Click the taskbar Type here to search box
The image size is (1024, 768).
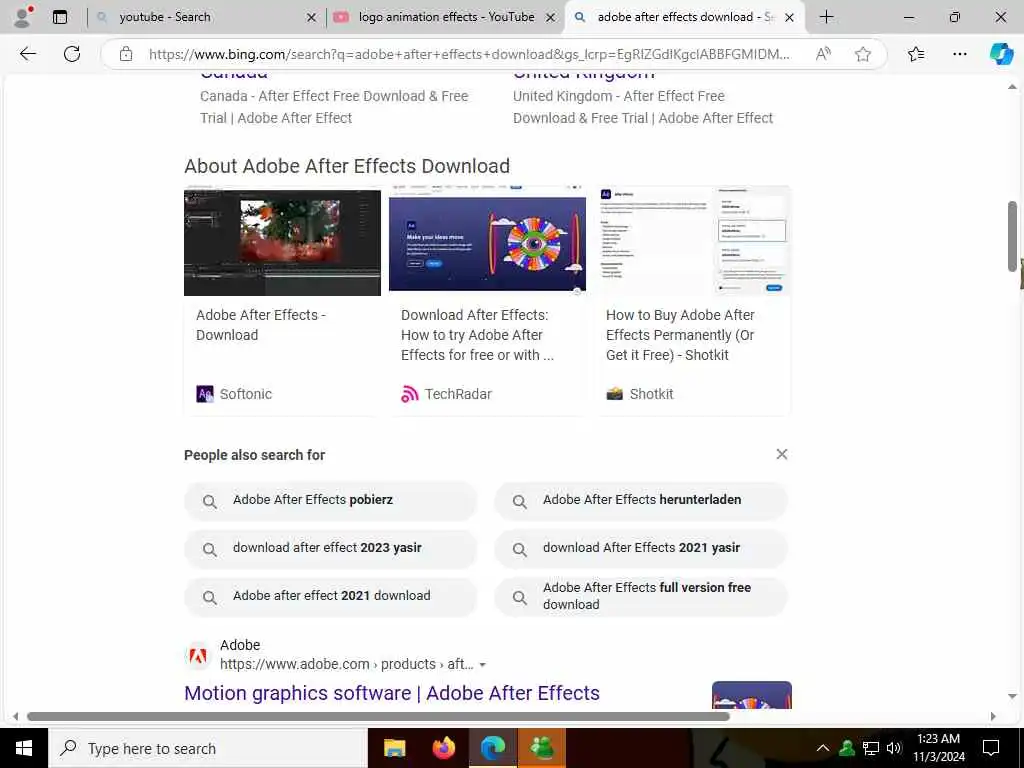click(208, 748)
